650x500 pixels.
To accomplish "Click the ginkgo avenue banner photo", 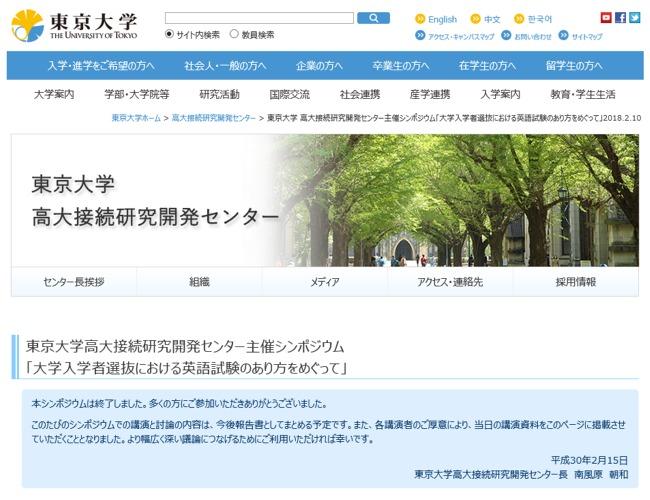I will point(456,200).
